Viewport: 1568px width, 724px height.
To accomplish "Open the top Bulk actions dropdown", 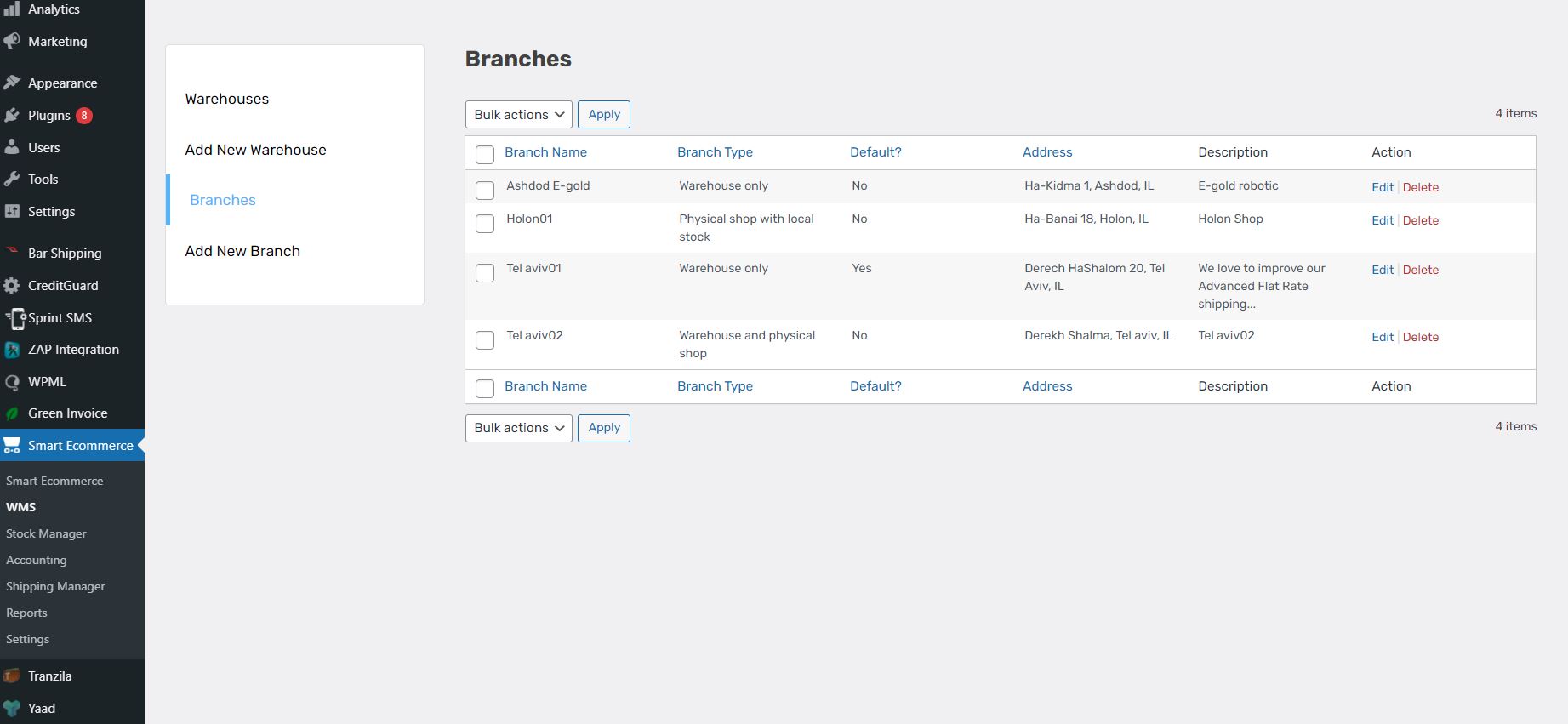I will tap(518, 115).
